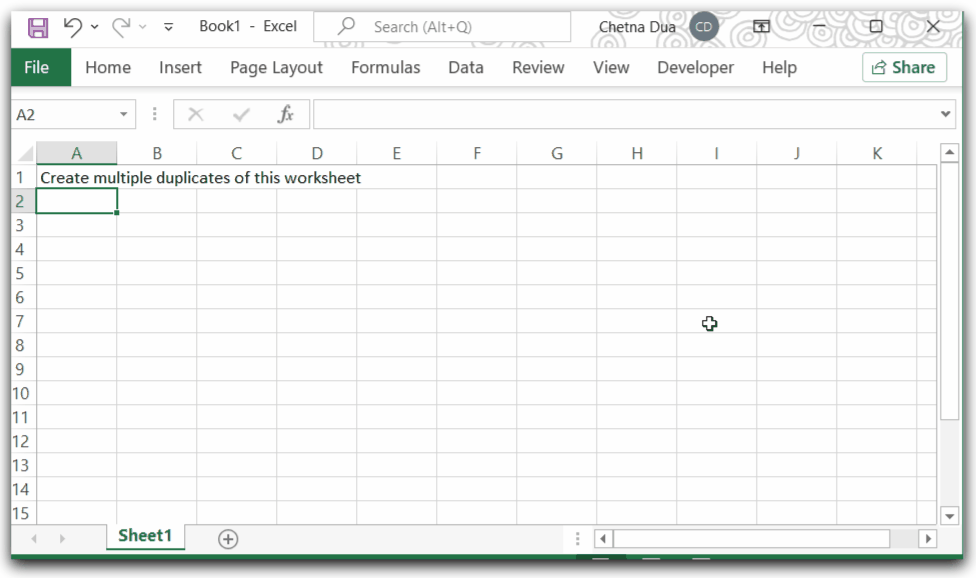Add a new worksheet
The image size is (976, 578).
tap(227, 538)
